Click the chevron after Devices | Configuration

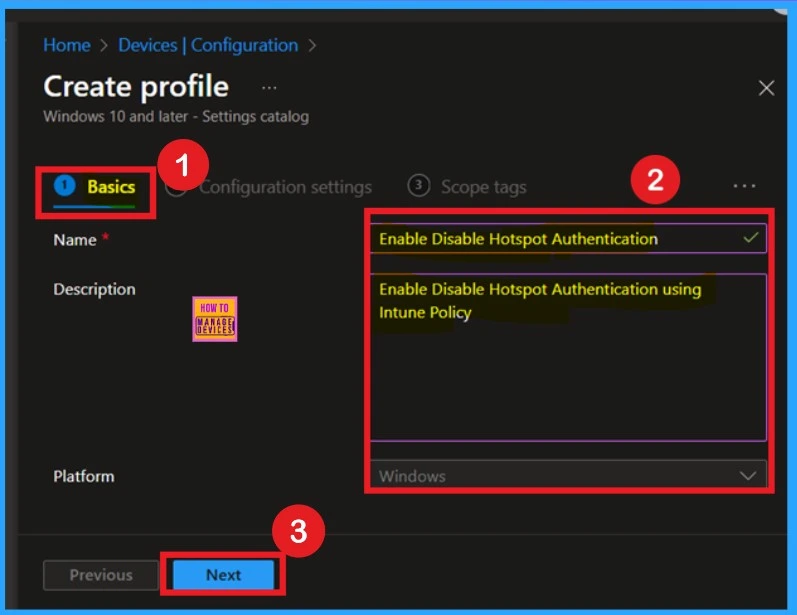coord(312,46)
